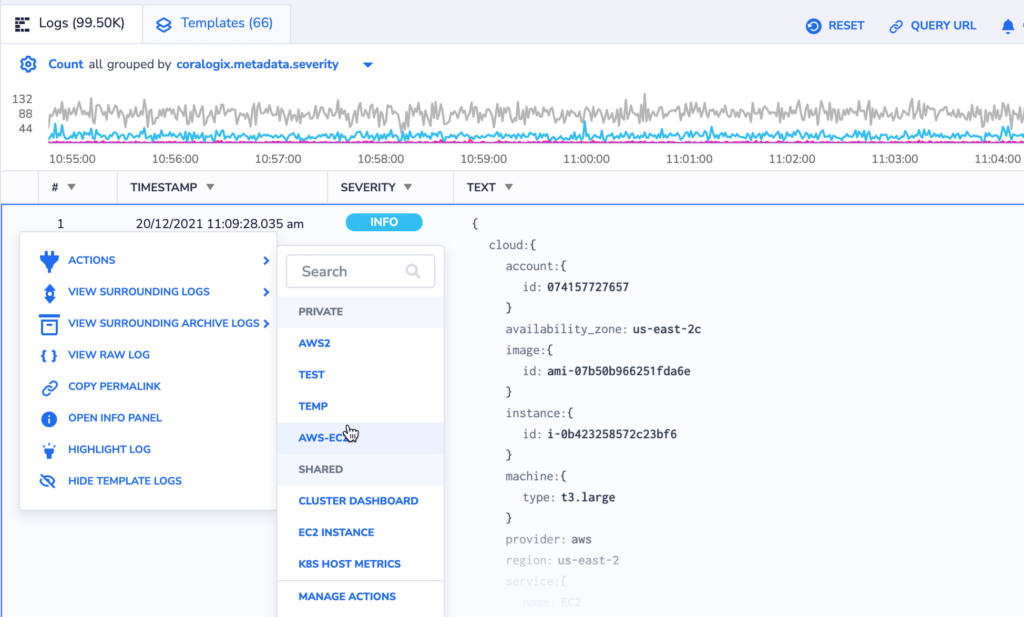The width and height of the screenshot is (1024, 617).
Task: Open the notifications bell icon
Action: pyautogui.click(x=1008, y=26)
